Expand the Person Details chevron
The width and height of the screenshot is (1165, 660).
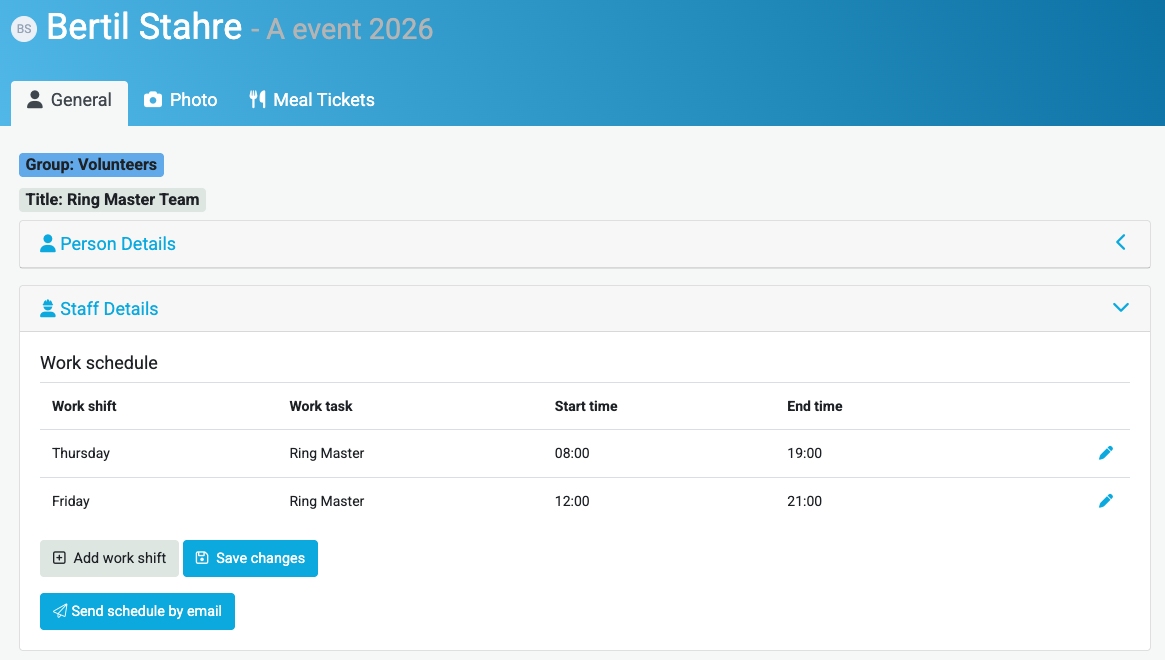(1120, 243)
